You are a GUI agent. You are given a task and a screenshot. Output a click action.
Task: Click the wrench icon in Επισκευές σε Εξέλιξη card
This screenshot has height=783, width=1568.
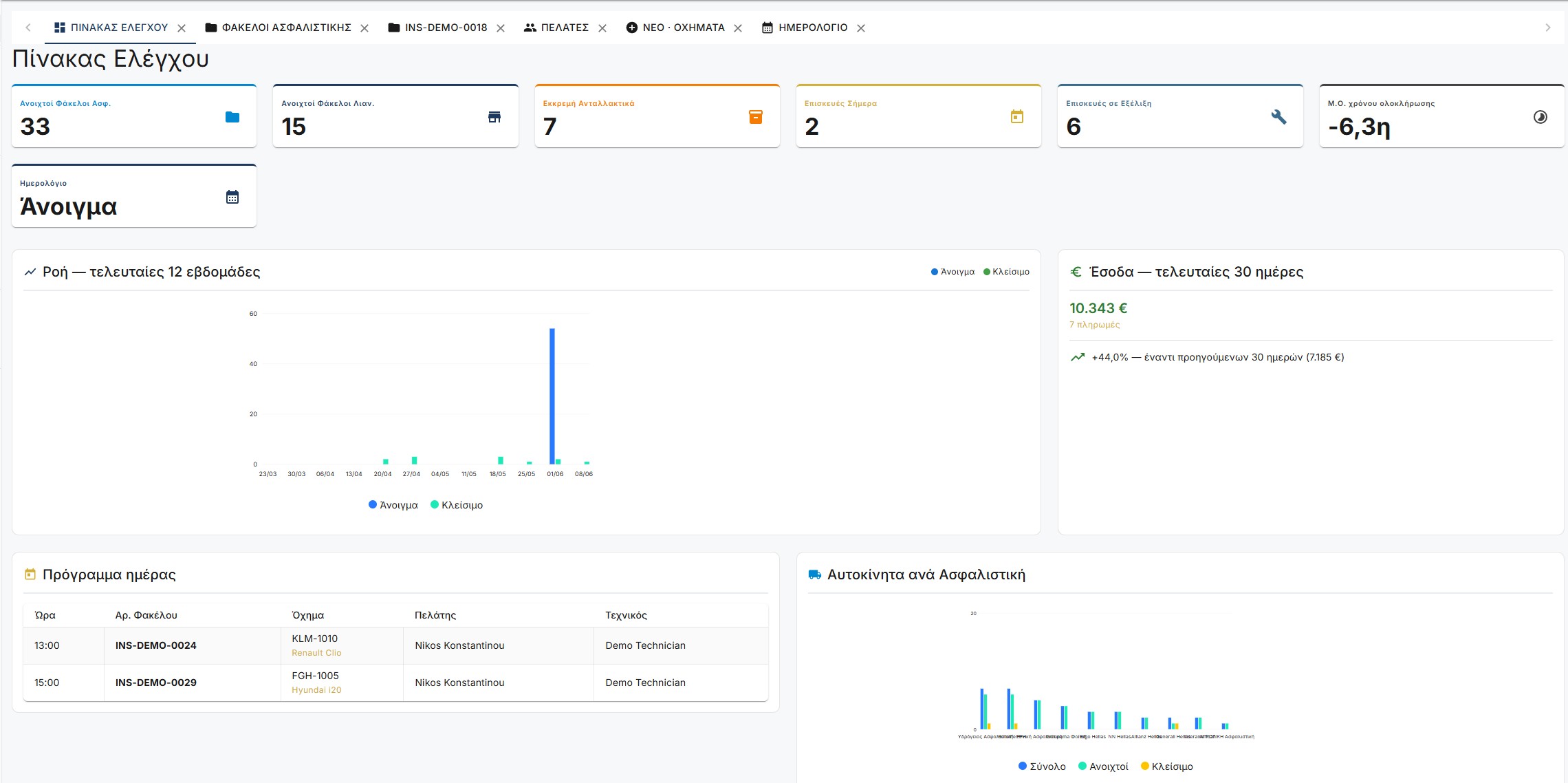[x=1278, y=117]
